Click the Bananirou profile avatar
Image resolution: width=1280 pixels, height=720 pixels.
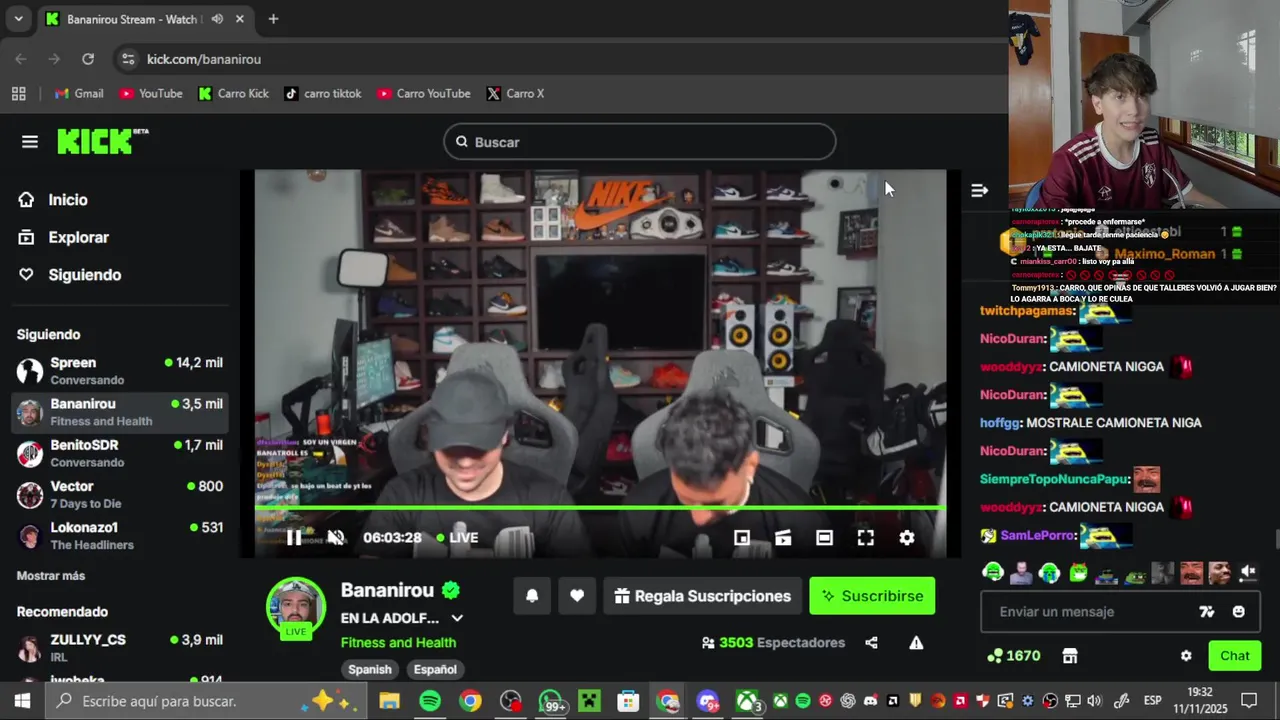[295, 607]
